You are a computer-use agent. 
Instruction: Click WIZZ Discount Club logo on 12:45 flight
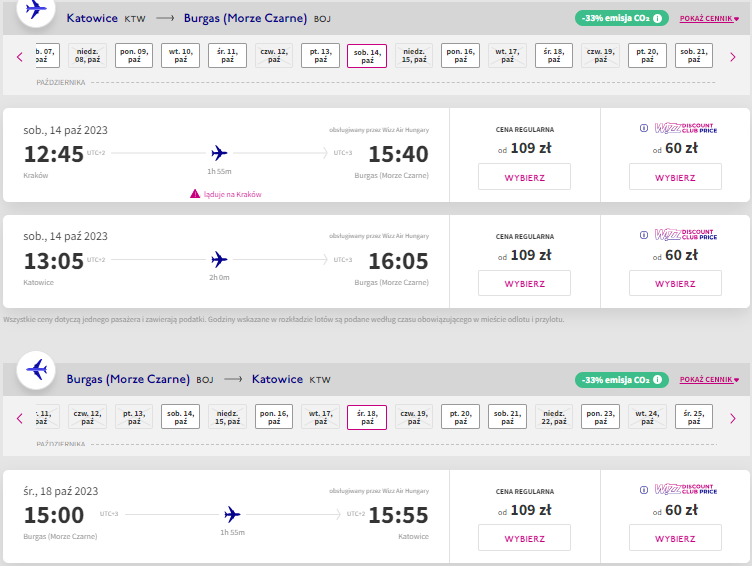pyautogui.click(x=686, y=128)
